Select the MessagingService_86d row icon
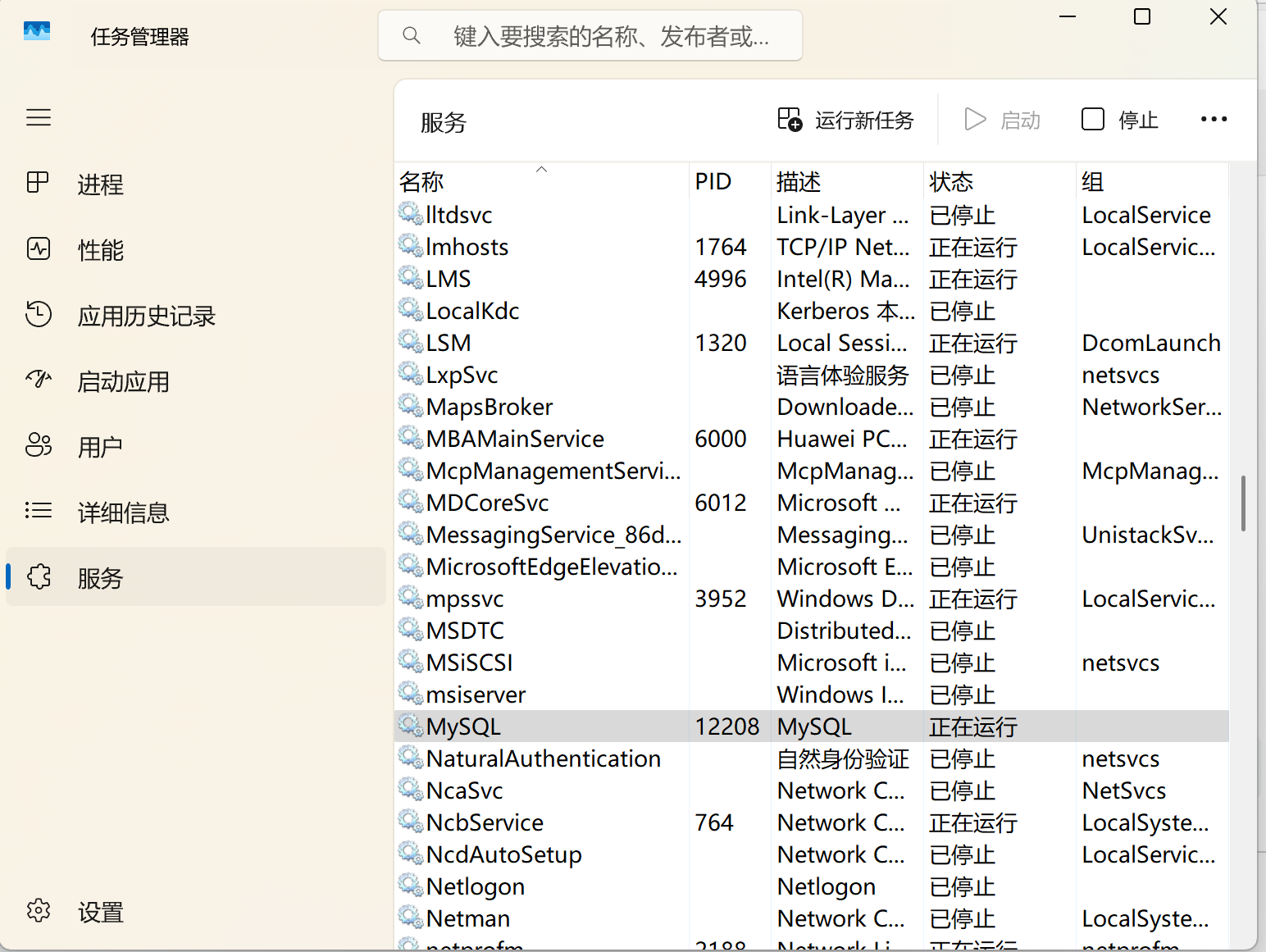1266x952 pixels. coord(411,533)
